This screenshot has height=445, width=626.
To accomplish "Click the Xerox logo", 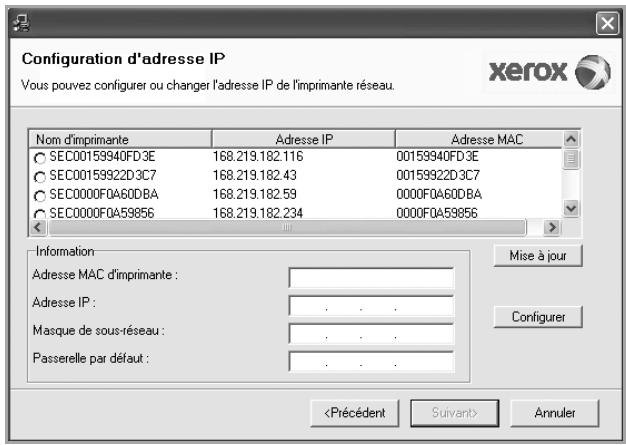I will point(549,72).
